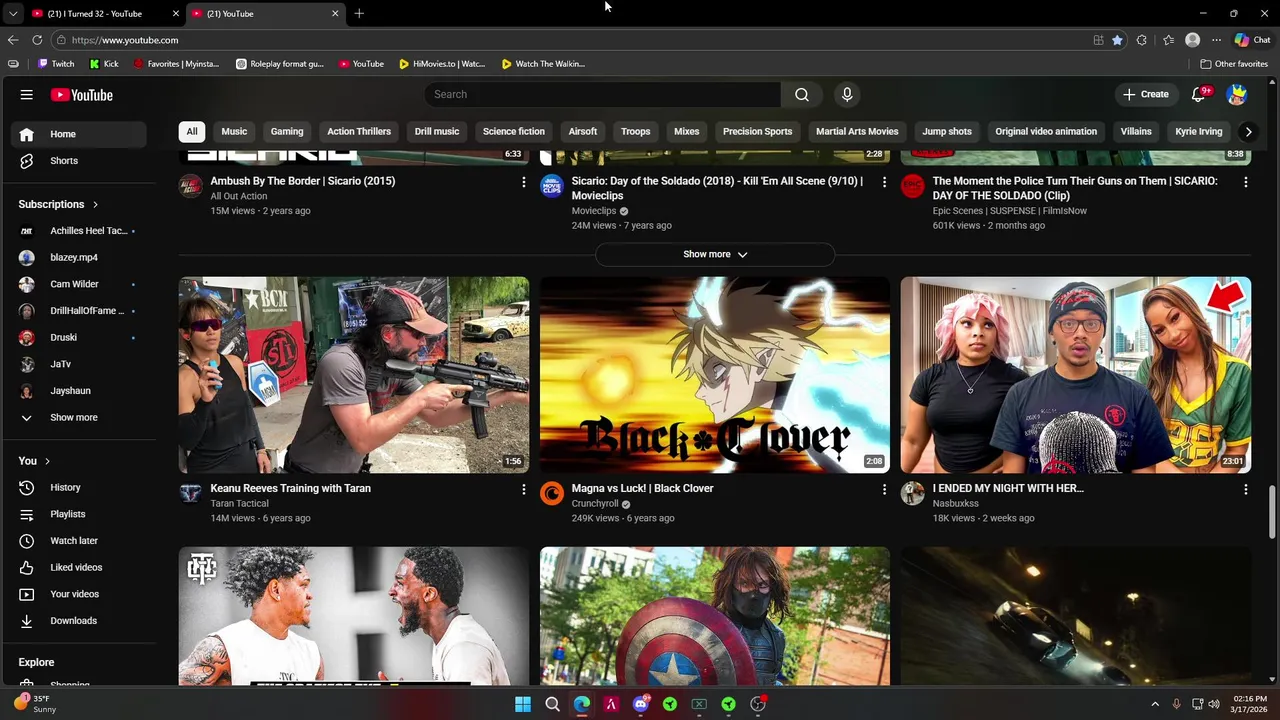Open Crunchyroll channel avatar

click(552, 493)
